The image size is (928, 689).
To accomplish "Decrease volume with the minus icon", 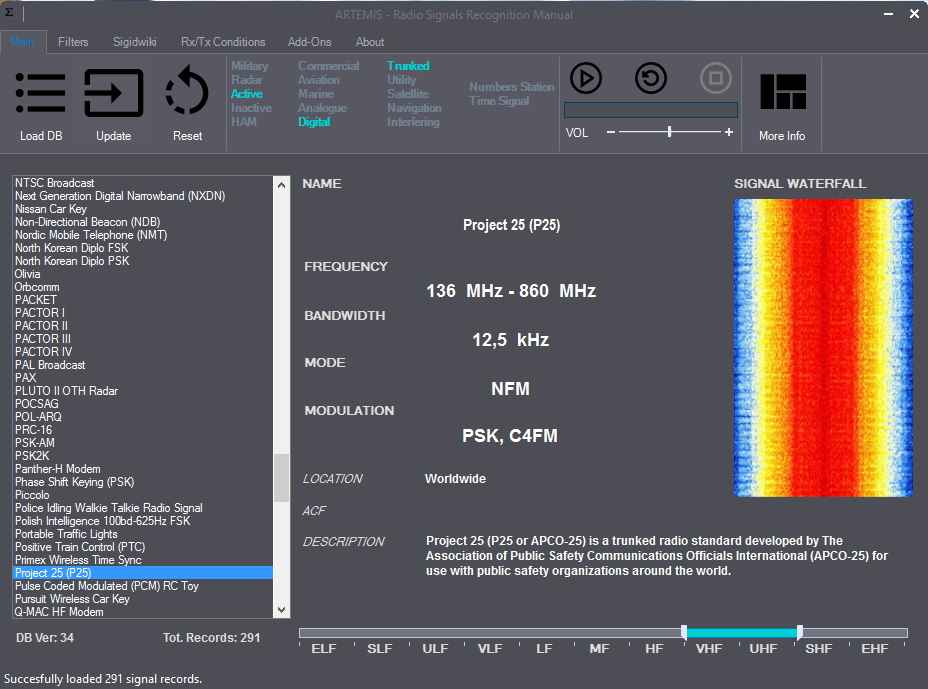I will (x=611, y=132).
